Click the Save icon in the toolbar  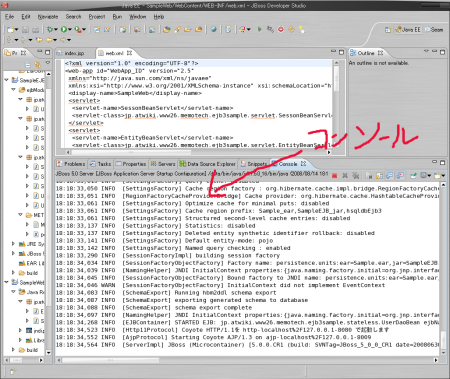25,30
